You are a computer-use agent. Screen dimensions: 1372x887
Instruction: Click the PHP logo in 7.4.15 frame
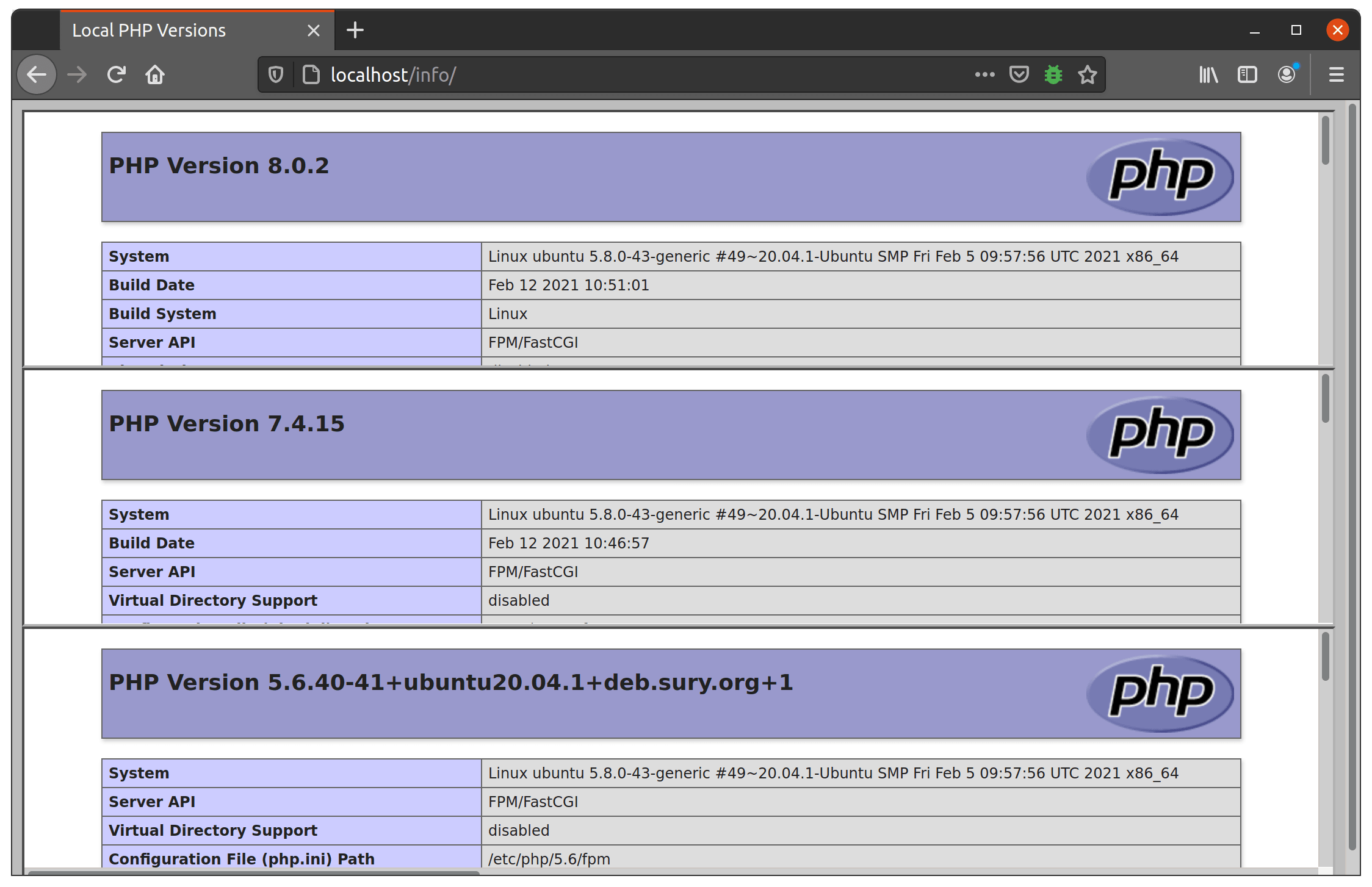tap(1160, 435)
